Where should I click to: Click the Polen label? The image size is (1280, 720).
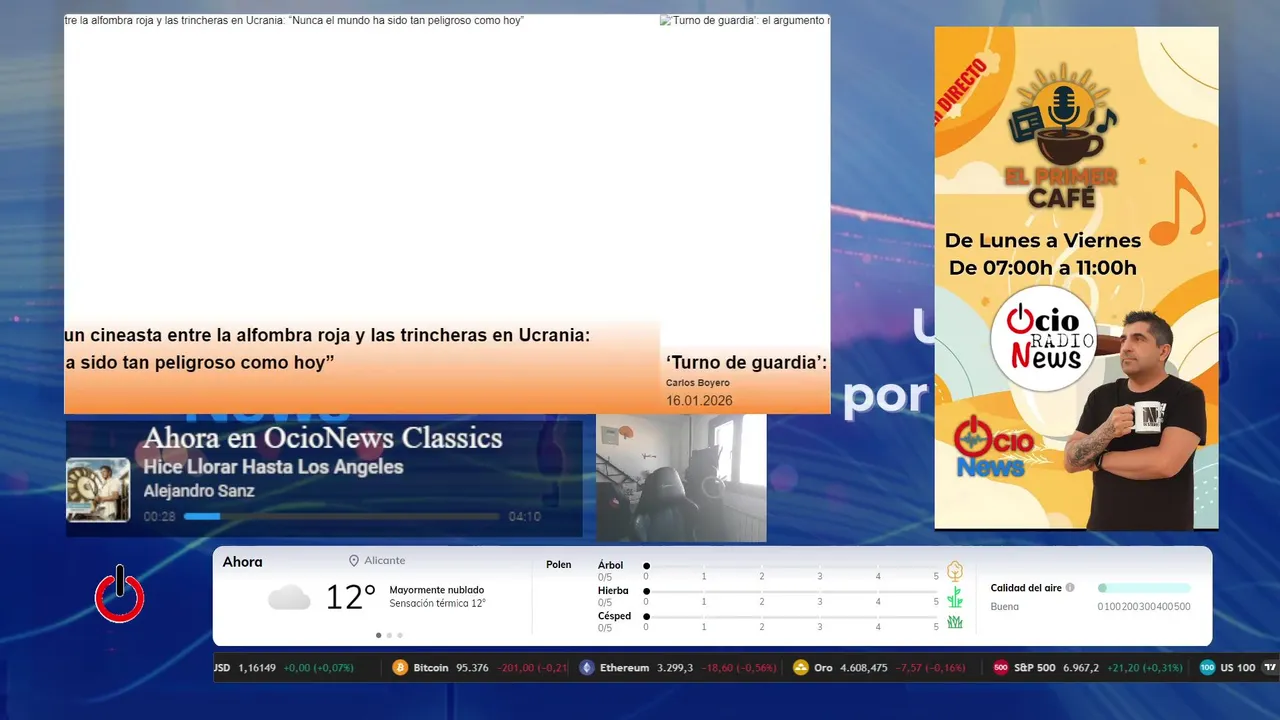coord(559,565)
